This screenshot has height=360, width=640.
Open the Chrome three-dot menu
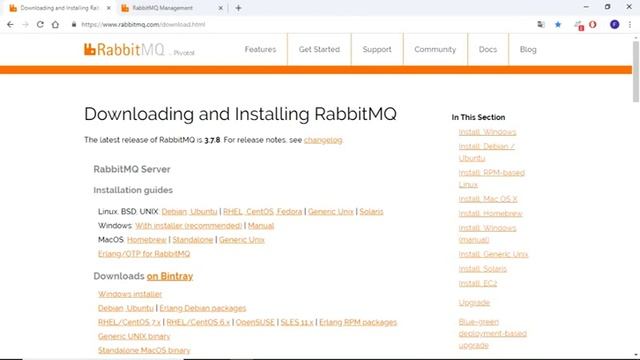coord(630,24)
